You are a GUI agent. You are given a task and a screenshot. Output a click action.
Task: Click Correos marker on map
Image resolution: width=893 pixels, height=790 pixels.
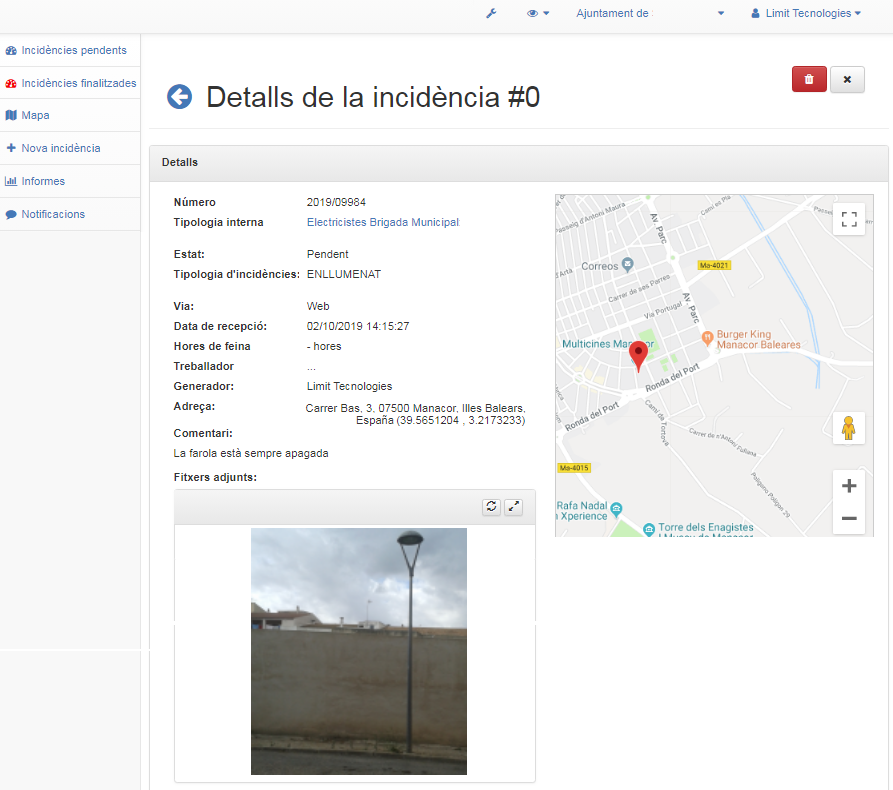(x=627, y=264)
